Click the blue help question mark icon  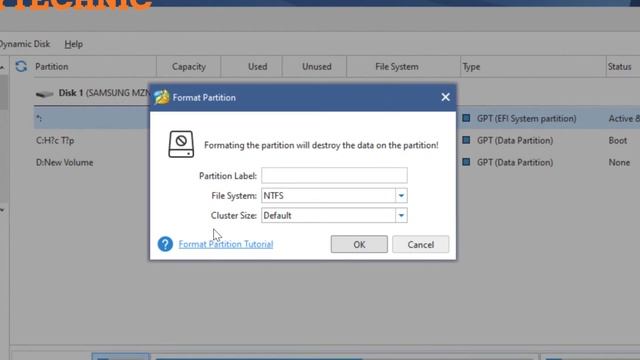point(165,244)
